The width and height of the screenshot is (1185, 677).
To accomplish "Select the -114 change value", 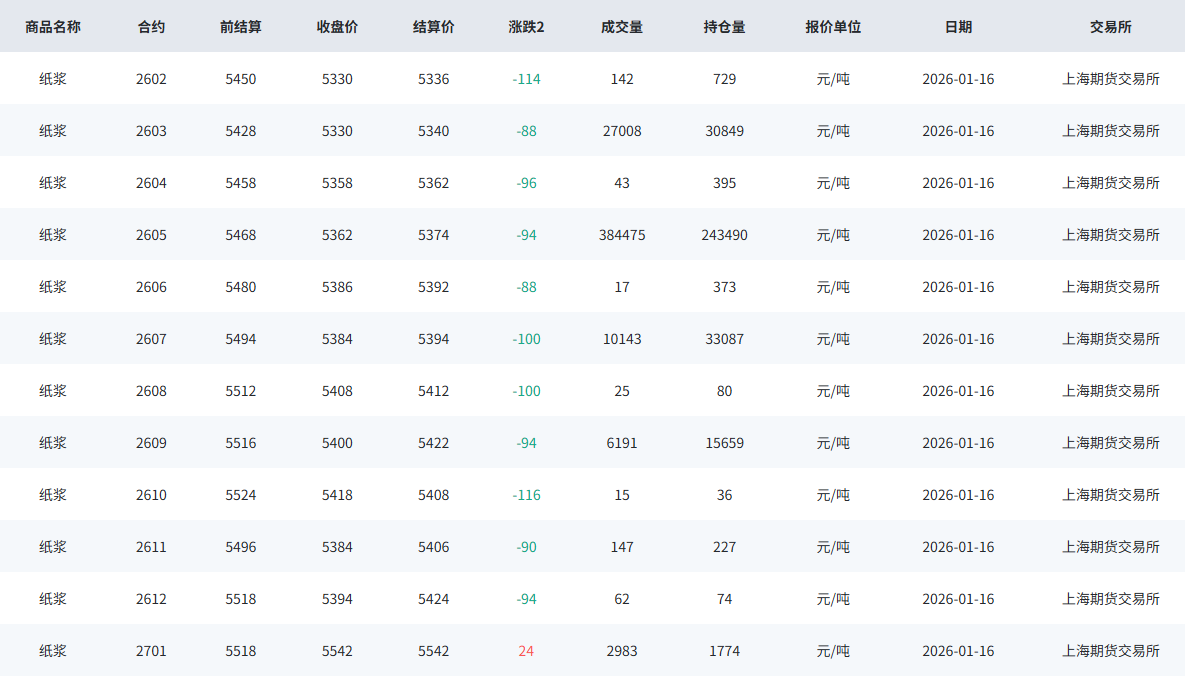I will point(526,79).
